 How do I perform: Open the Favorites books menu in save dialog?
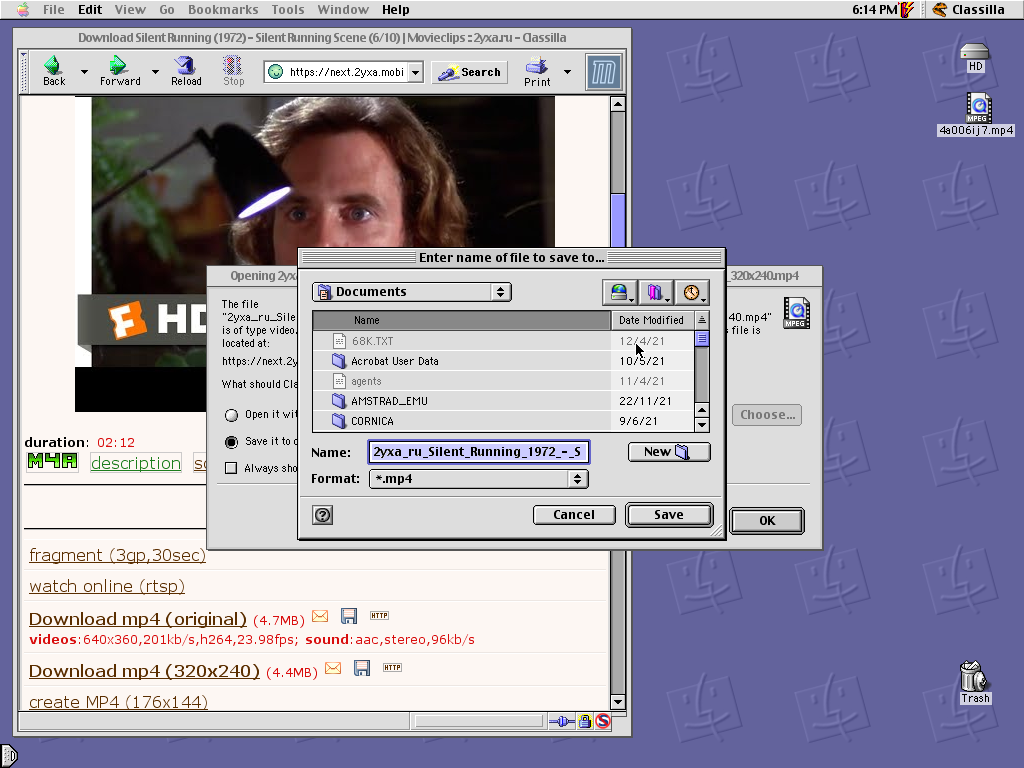[656, 292]
